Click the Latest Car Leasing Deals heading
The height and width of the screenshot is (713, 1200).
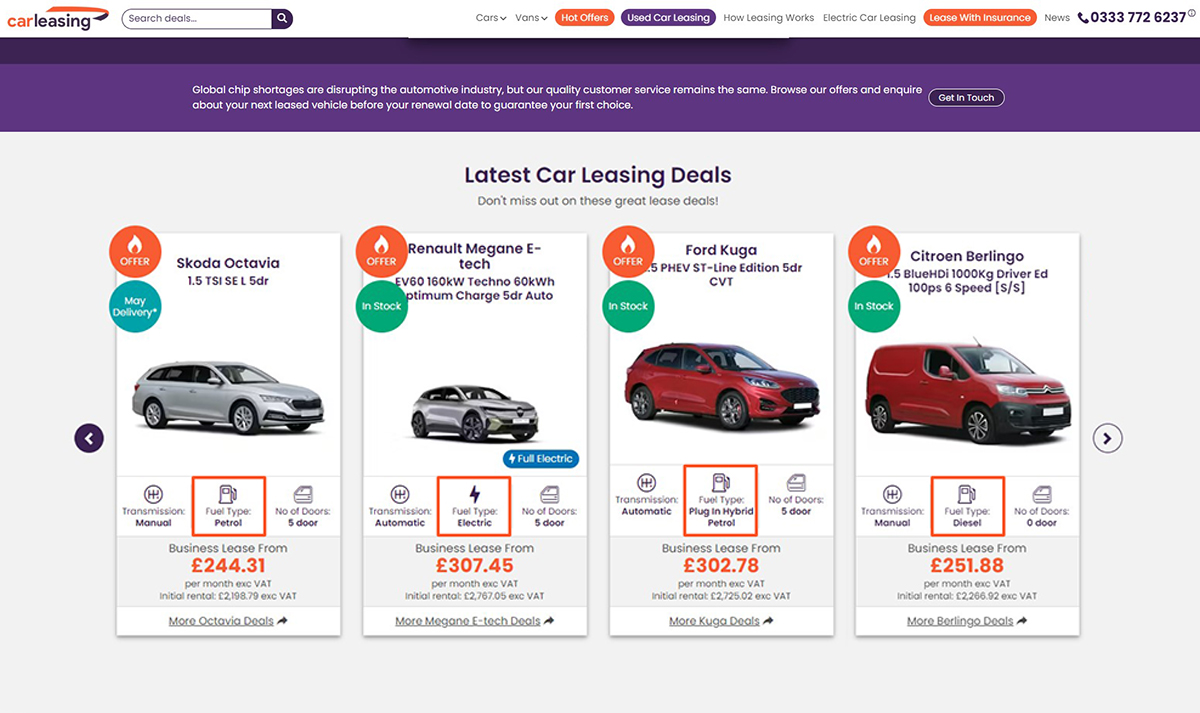click(x=598, y=175)
